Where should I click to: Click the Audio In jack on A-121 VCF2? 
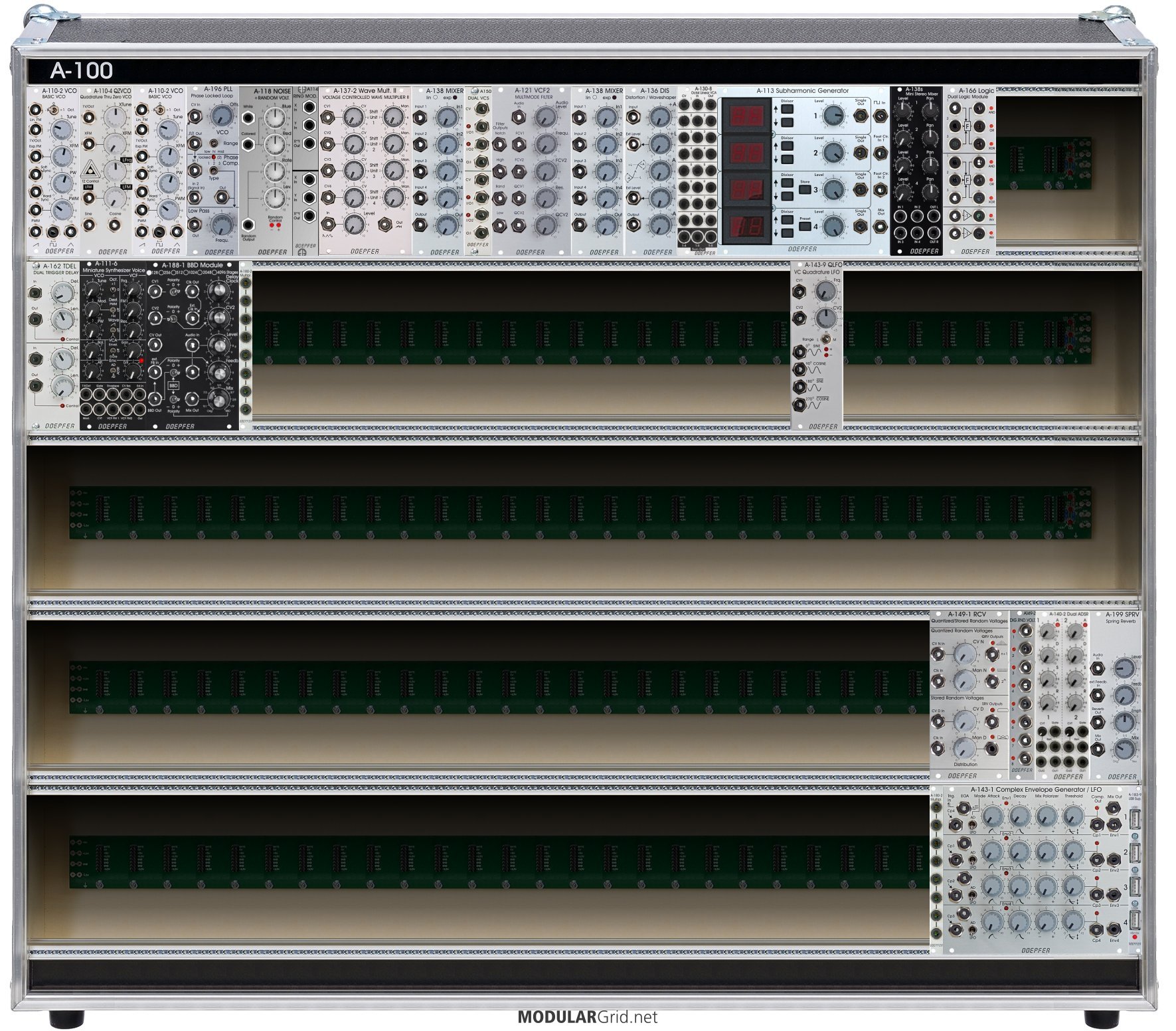coord(519,118)
